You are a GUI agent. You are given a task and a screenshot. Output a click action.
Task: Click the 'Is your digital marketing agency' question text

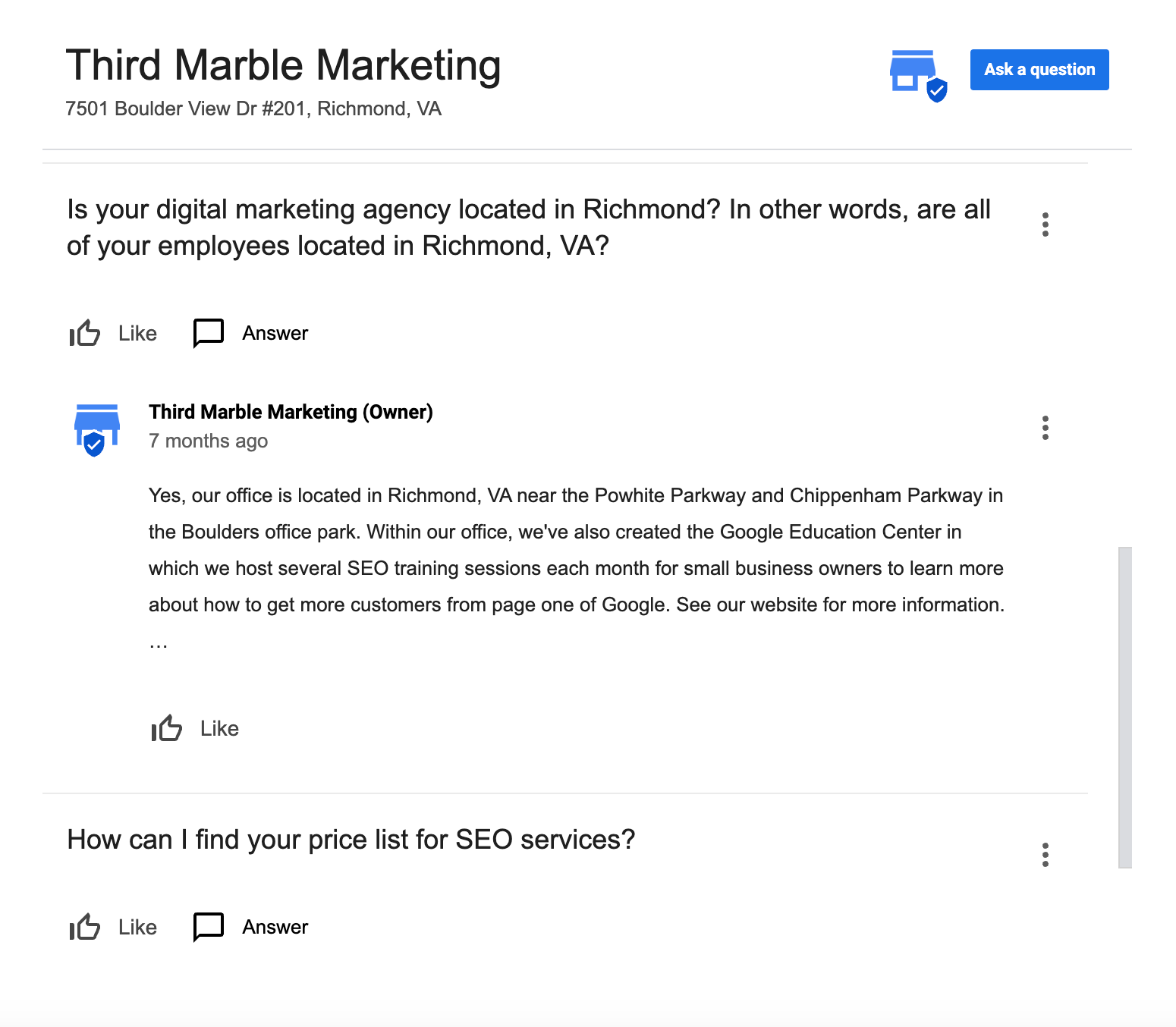(529, 228)
